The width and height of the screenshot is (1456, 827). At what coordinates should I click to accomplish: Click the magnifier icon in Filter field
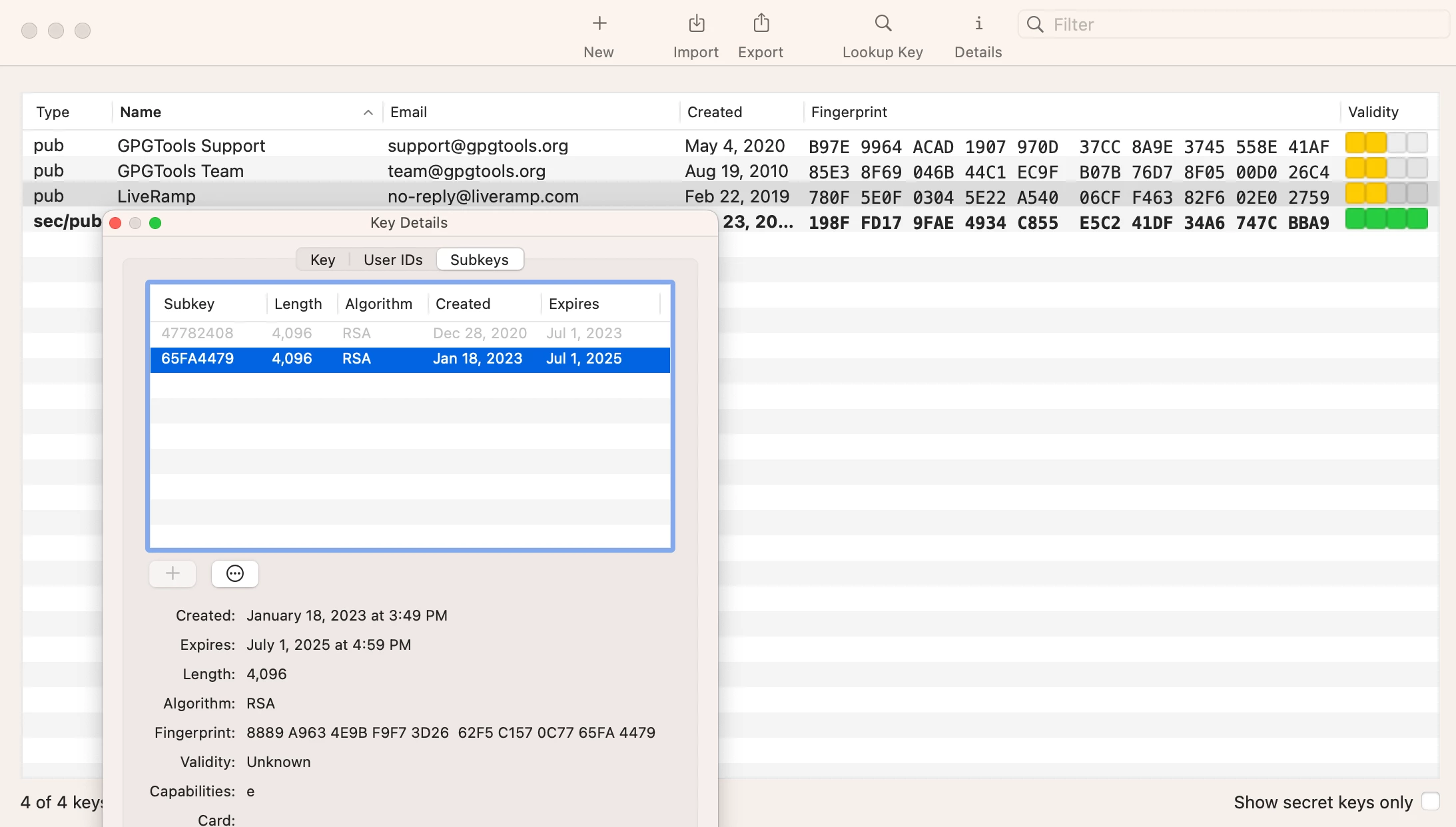click(1034, 25)
